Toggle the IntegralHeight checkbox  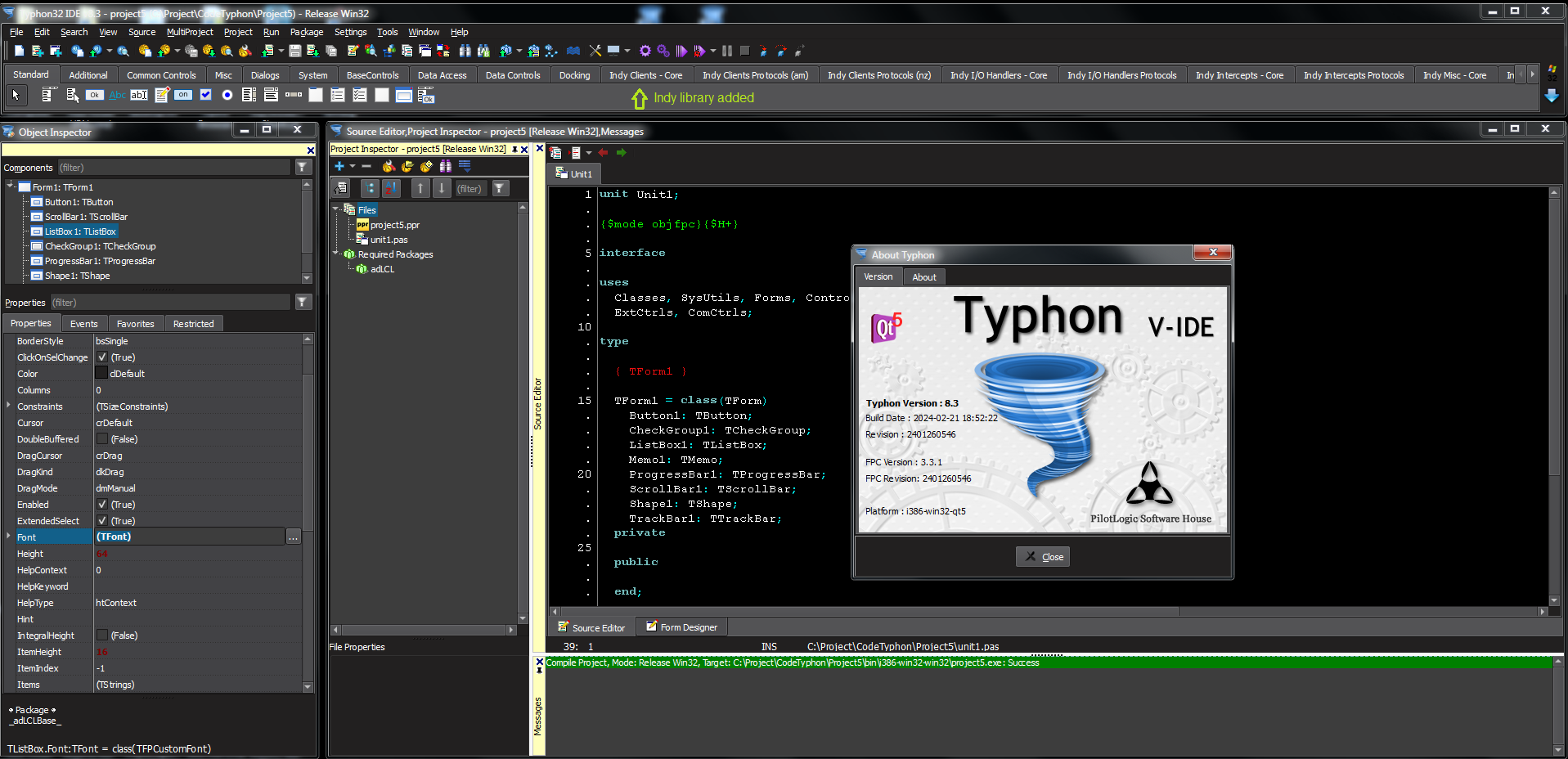tap(102, 635)
